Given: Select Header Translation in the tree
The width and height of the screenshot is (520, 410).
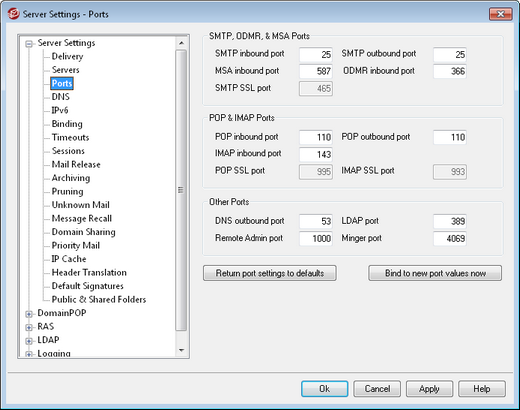Looking at the screenshot, I should [89, 272].
